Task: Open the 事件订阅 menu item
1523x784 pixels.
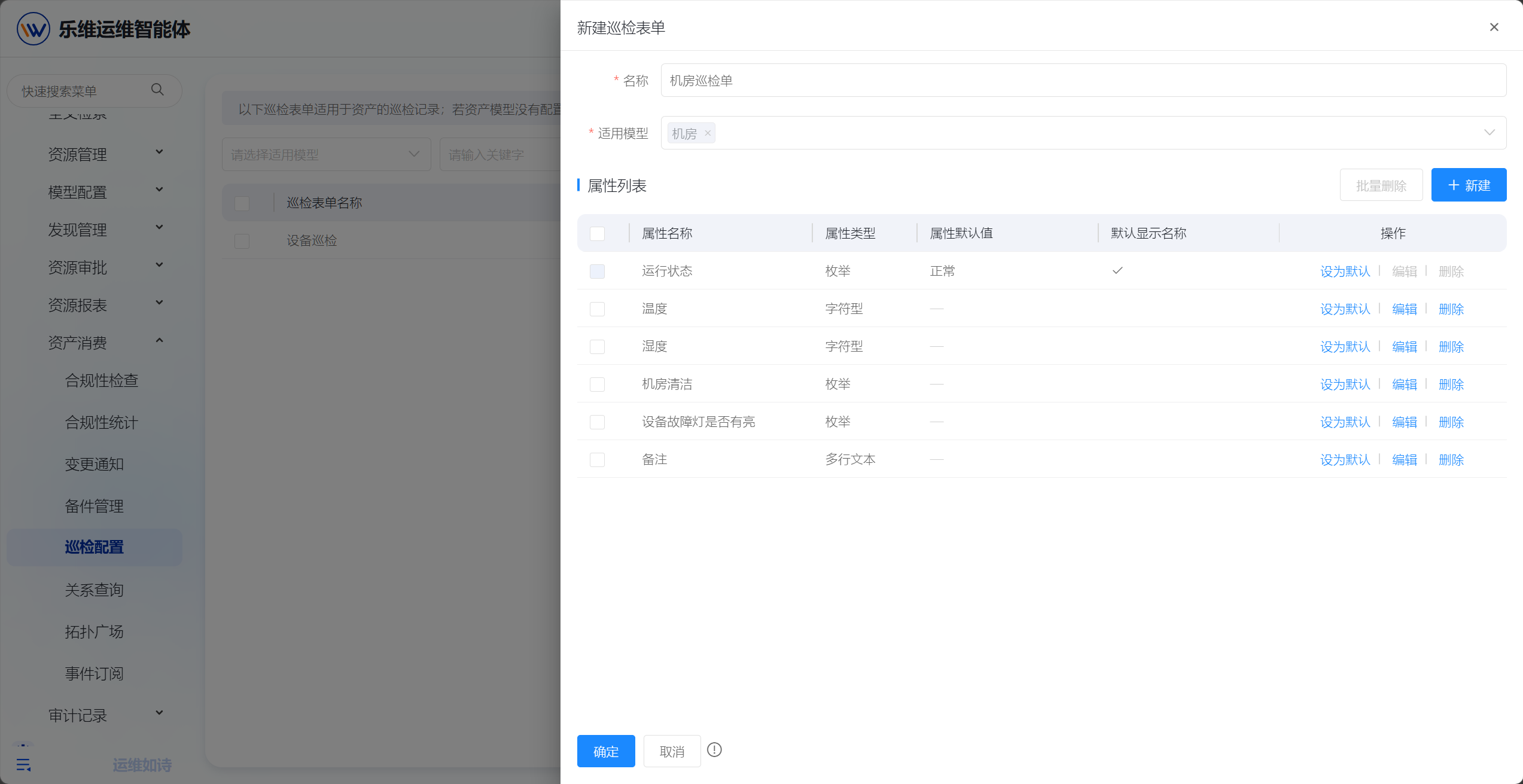Action: (95, 673)
